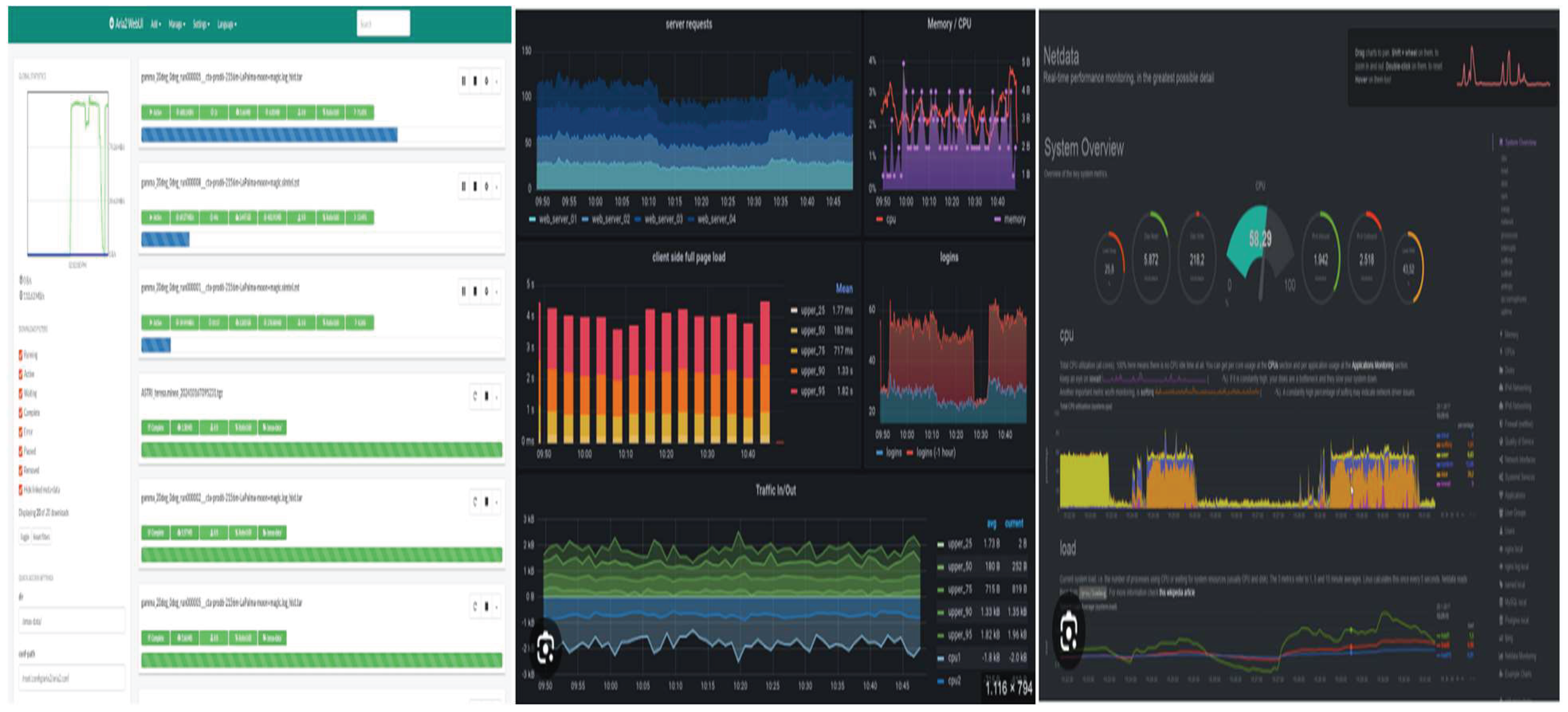Click the search input field
The height and width of the screenshot is (712, 1568).
(383, 24)
